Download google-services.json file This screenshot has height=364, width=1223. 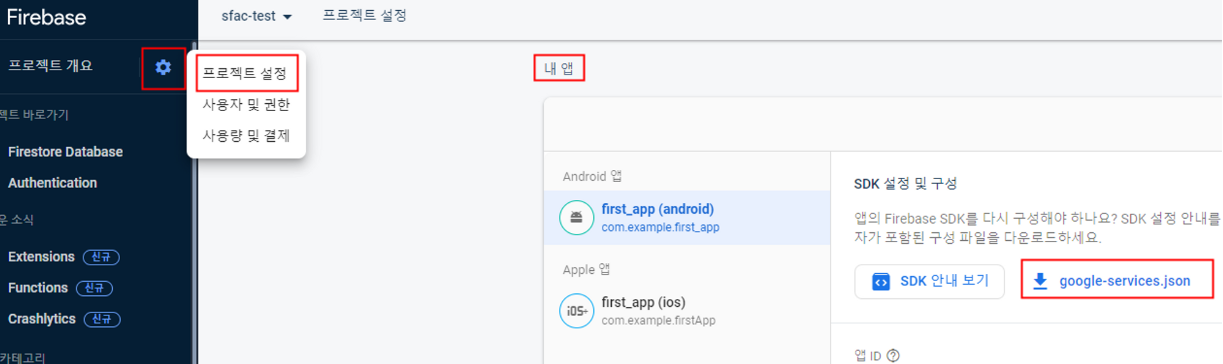point(1116,281)
